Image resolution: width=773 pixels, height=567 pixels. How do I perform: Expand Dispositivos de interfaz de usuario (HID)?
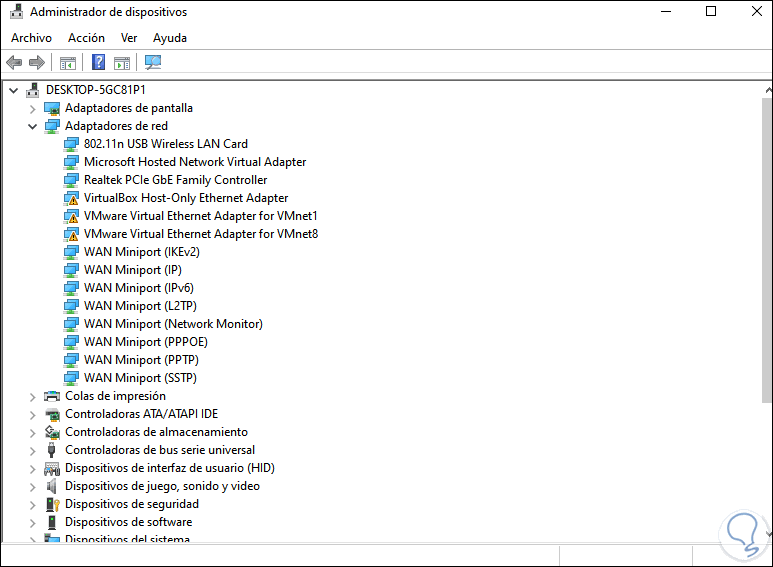tap(33, 469)
